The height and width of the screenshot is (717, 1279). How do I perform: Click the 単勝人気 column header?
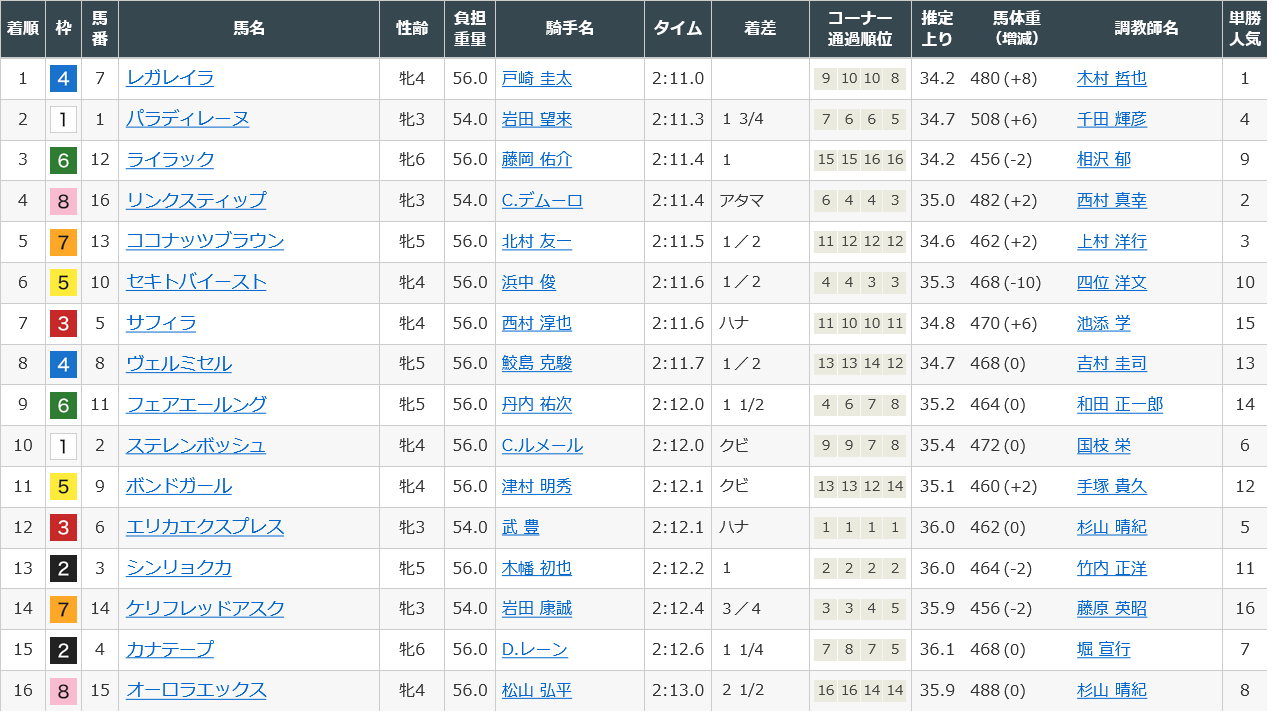tap(1244, 29)
